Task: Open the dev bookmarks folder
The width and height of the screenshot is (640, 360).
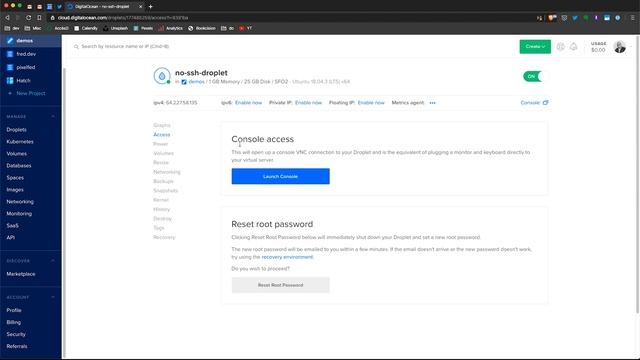Action: 11,28
